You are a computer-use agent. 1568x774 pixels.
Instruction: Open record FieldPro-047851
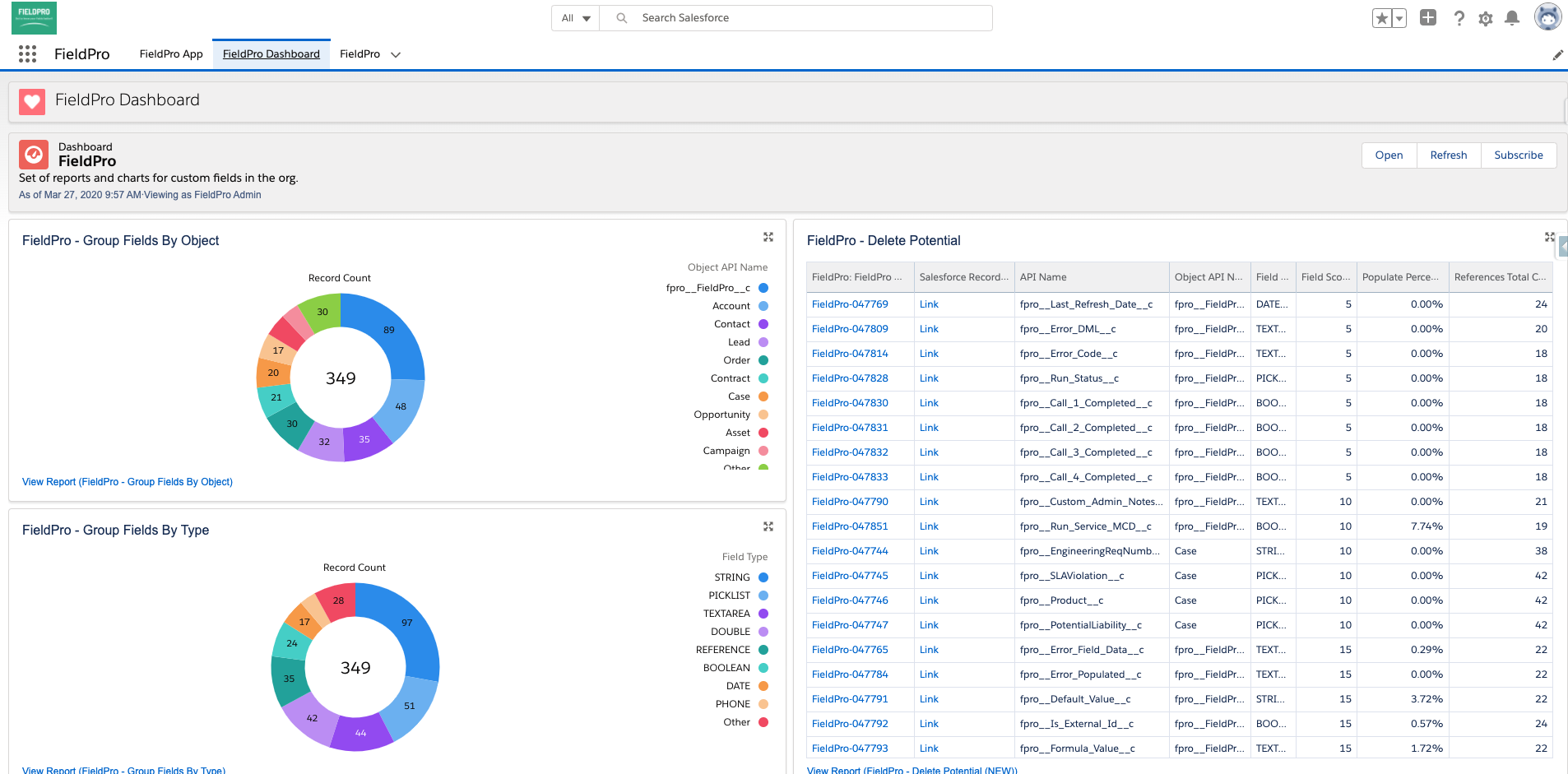850,526
